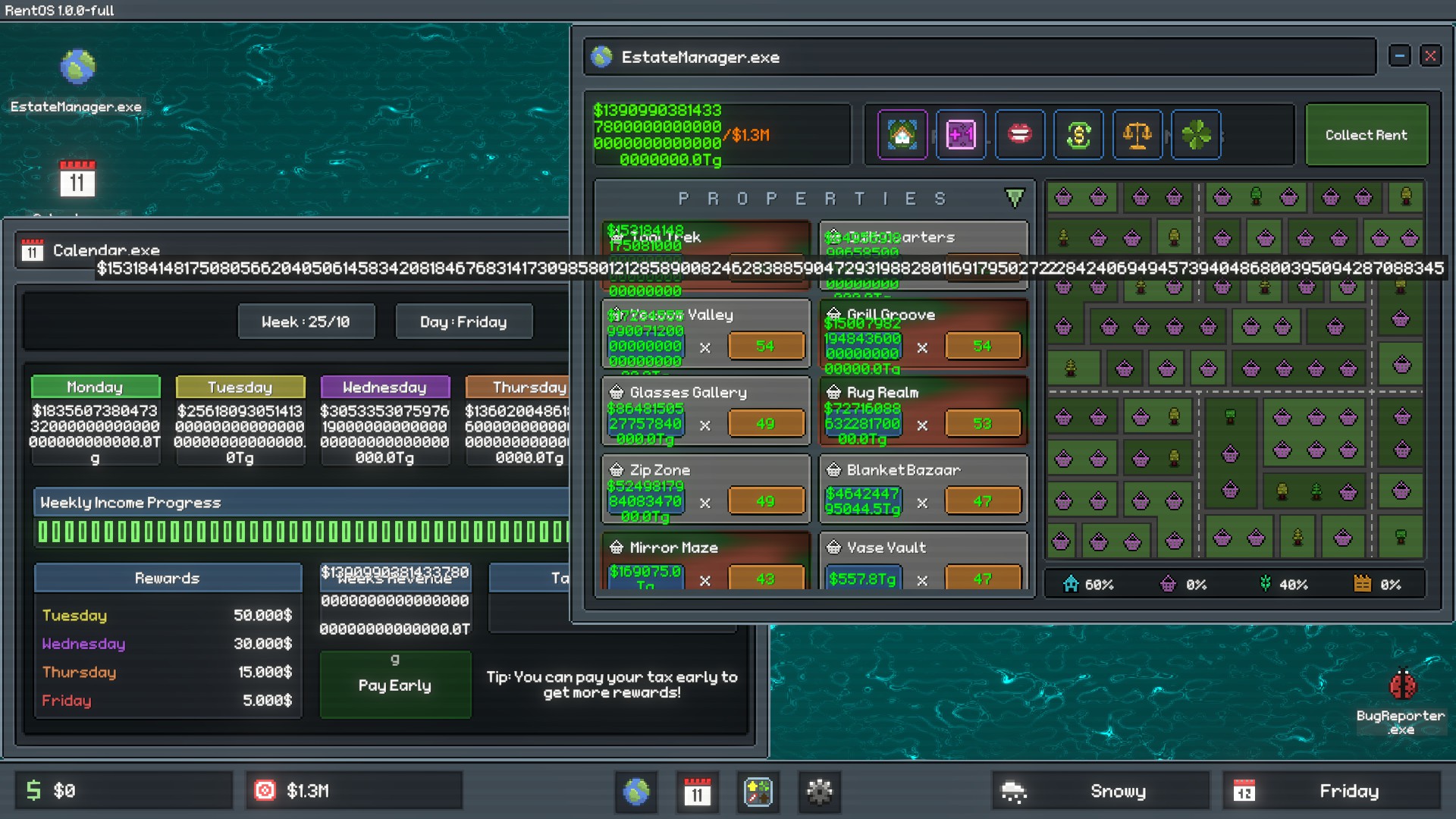The image size is (1456, 819).
Task: Click Grill Groove level 54 button
Action: [982, 347]
